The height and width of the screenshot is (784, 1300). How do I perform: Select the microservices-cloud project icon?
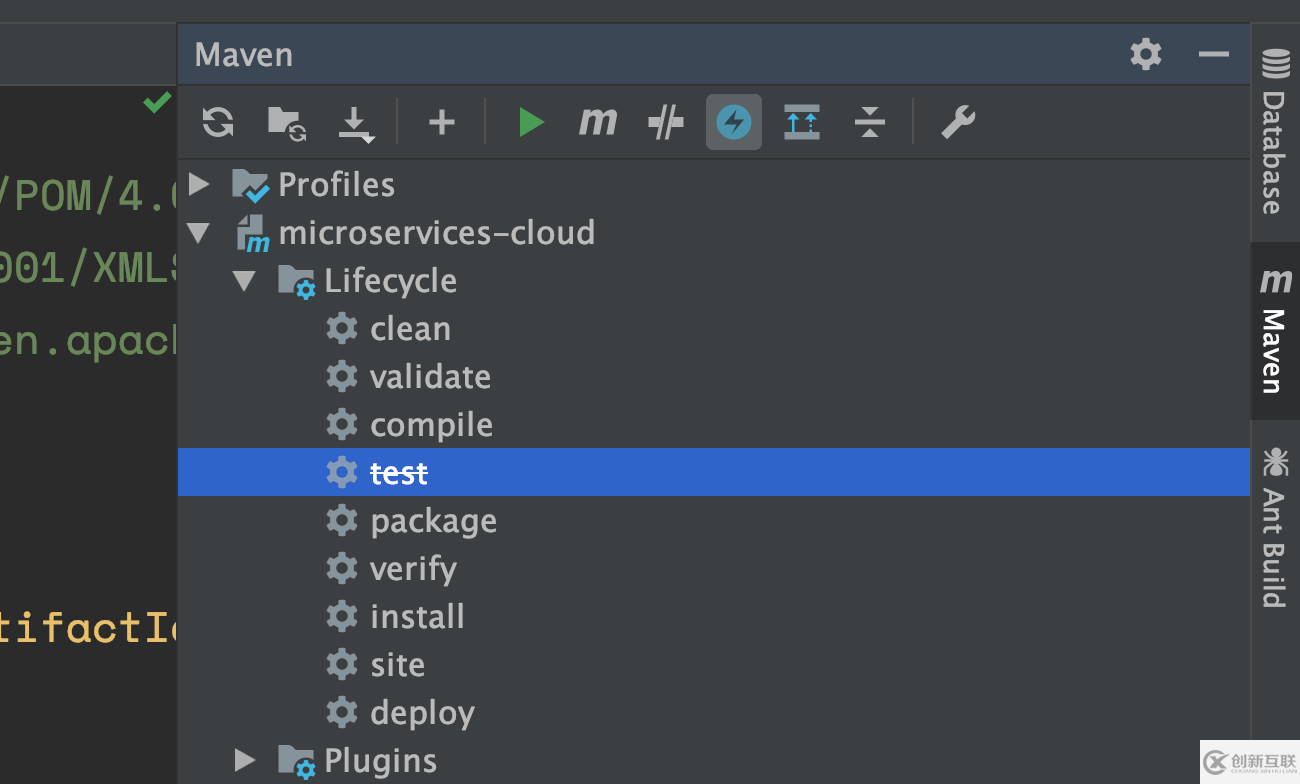(x=252, y=233)
